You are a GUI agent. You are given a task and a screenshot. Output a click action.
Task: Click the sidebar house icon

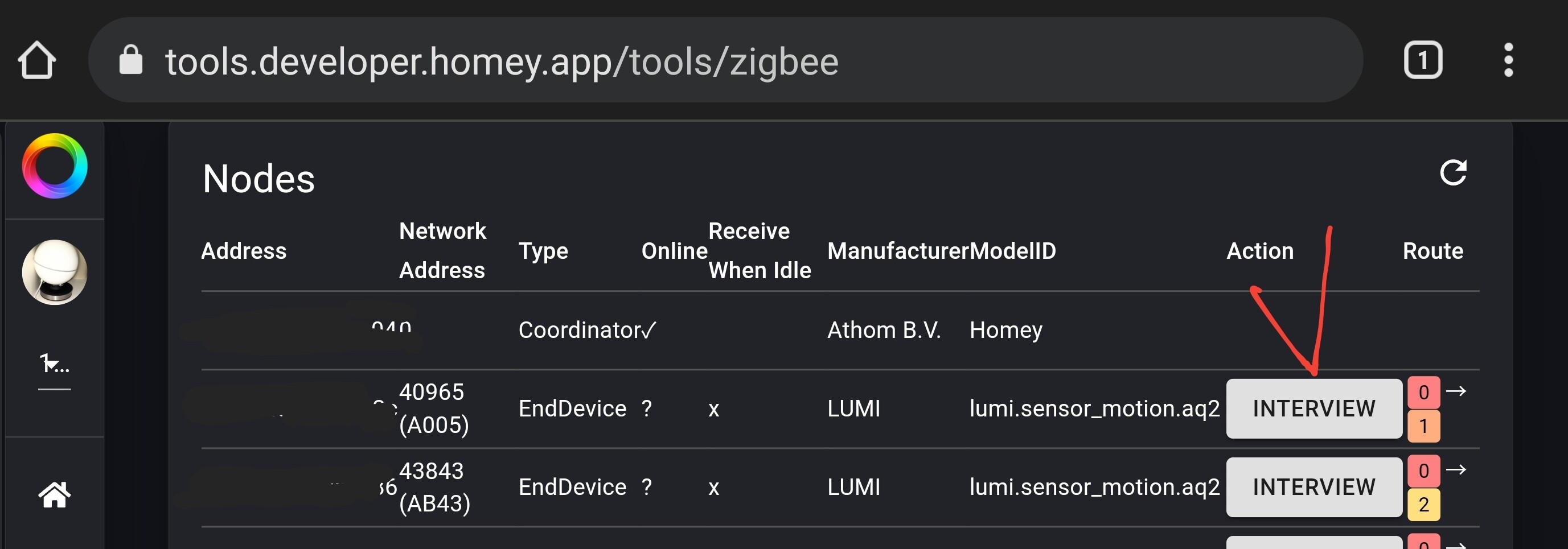click(55, 494)
